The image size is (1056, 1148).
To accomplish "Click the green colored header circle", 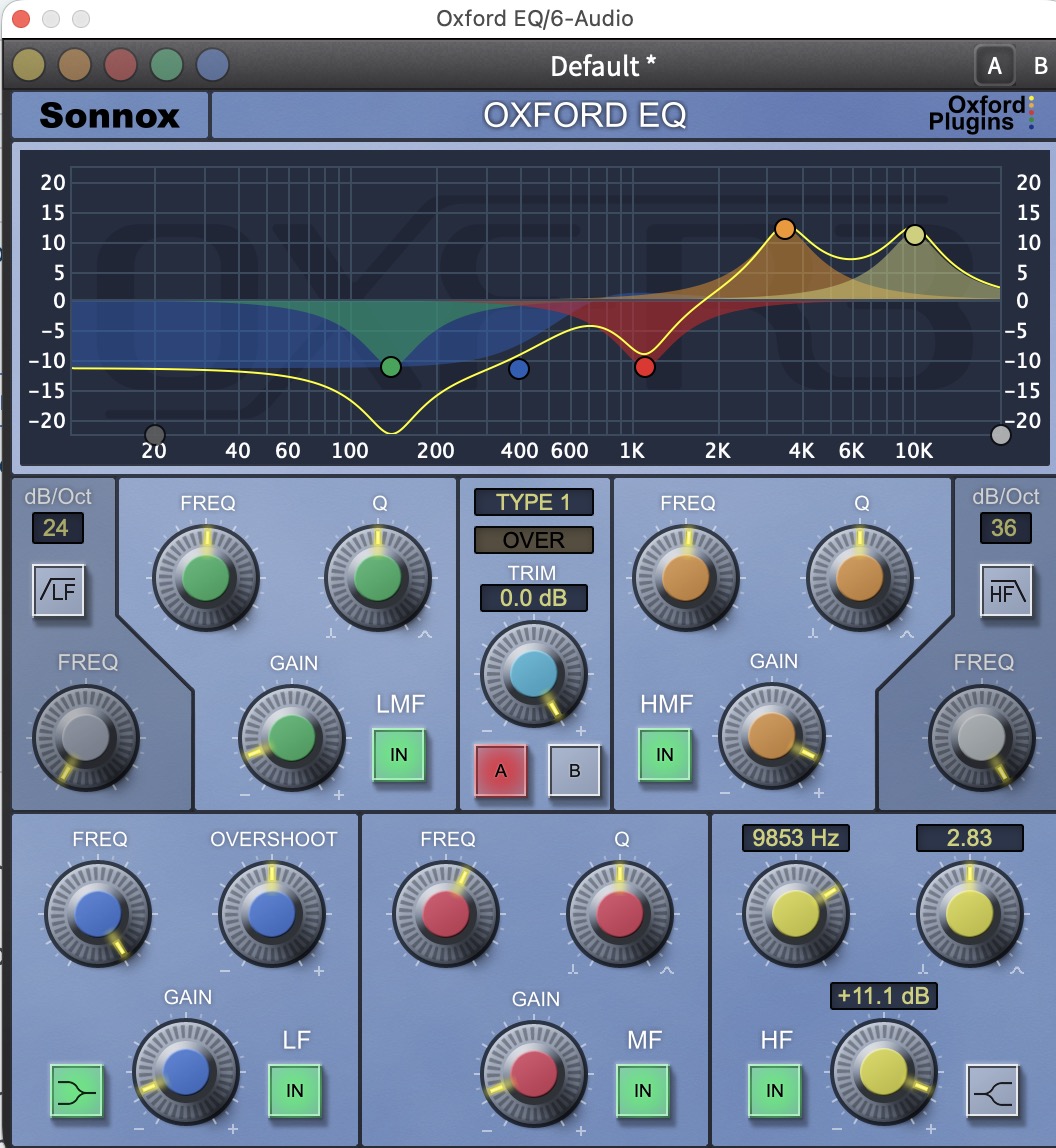I will click(167, 65).
